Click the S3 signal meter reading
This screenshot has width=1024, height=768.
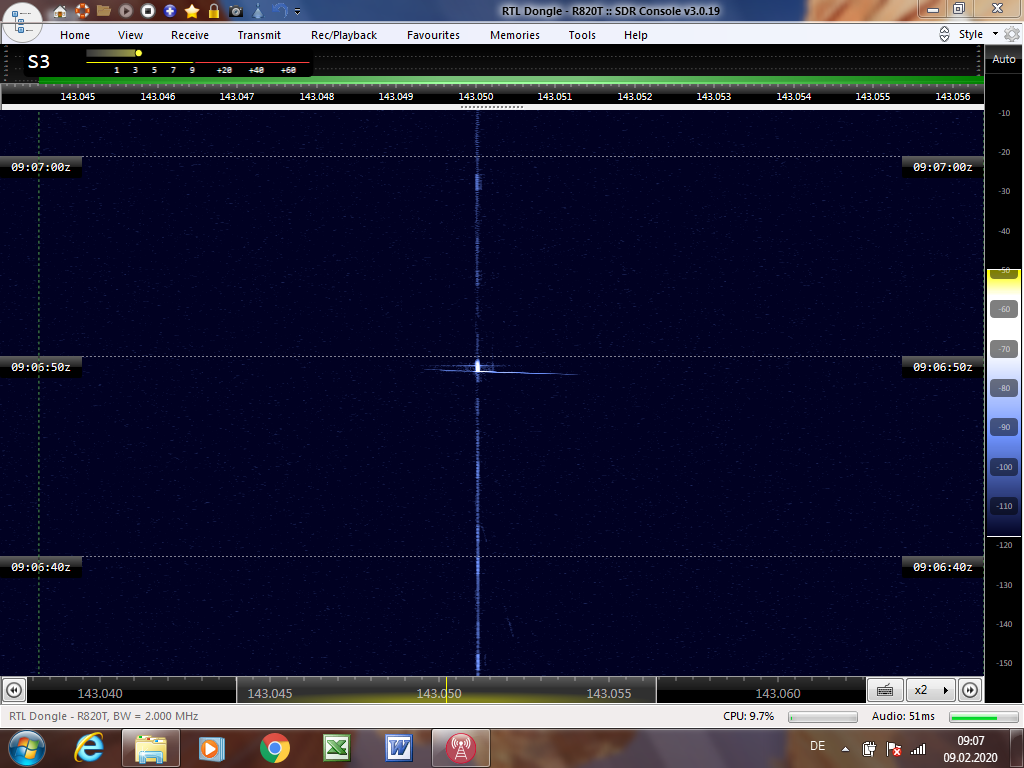(39, 62)
